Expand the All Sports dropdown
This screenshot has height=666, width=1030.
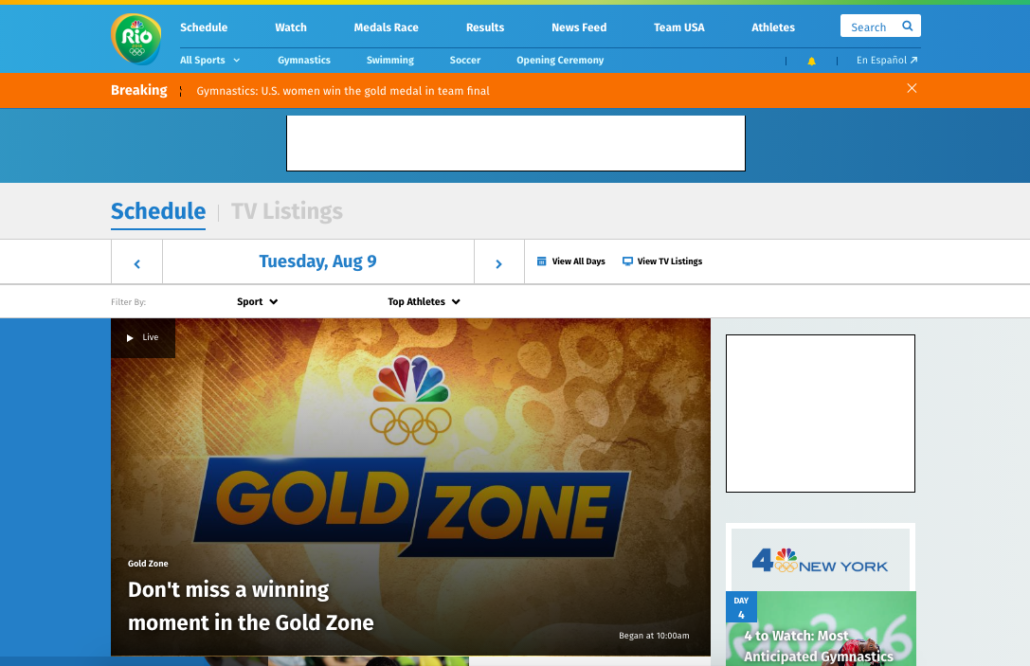(x=210, y=60)
